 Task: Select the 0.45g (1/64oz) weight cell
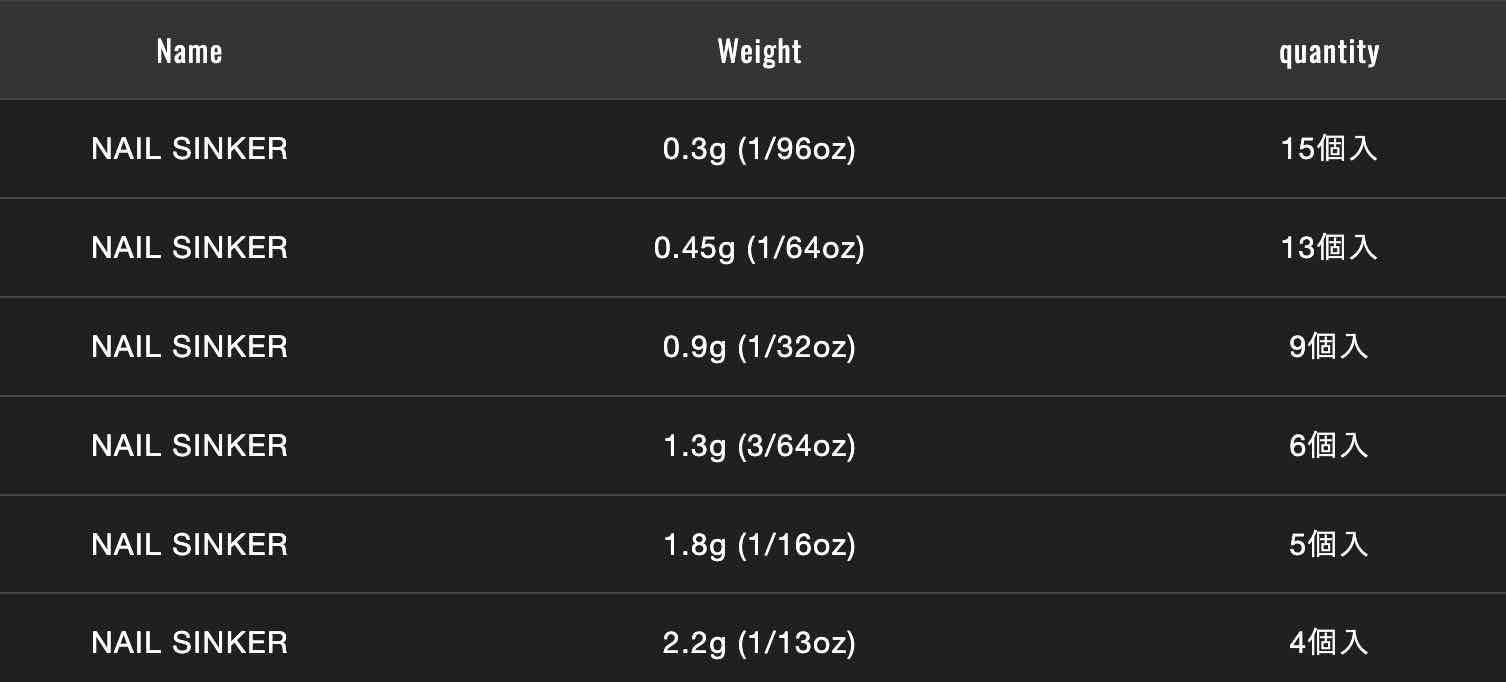[x=759, y=248]
